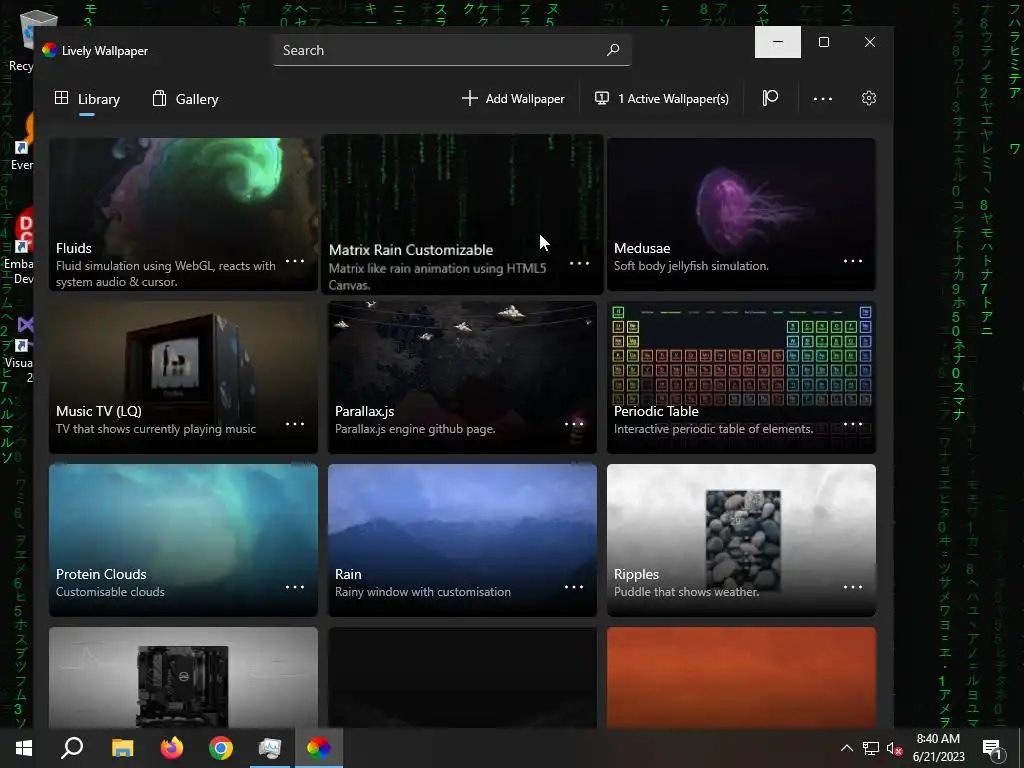Open options menu for Ripples wallpaper
The width and height of the screenshot is (1024, 768).
852,587
